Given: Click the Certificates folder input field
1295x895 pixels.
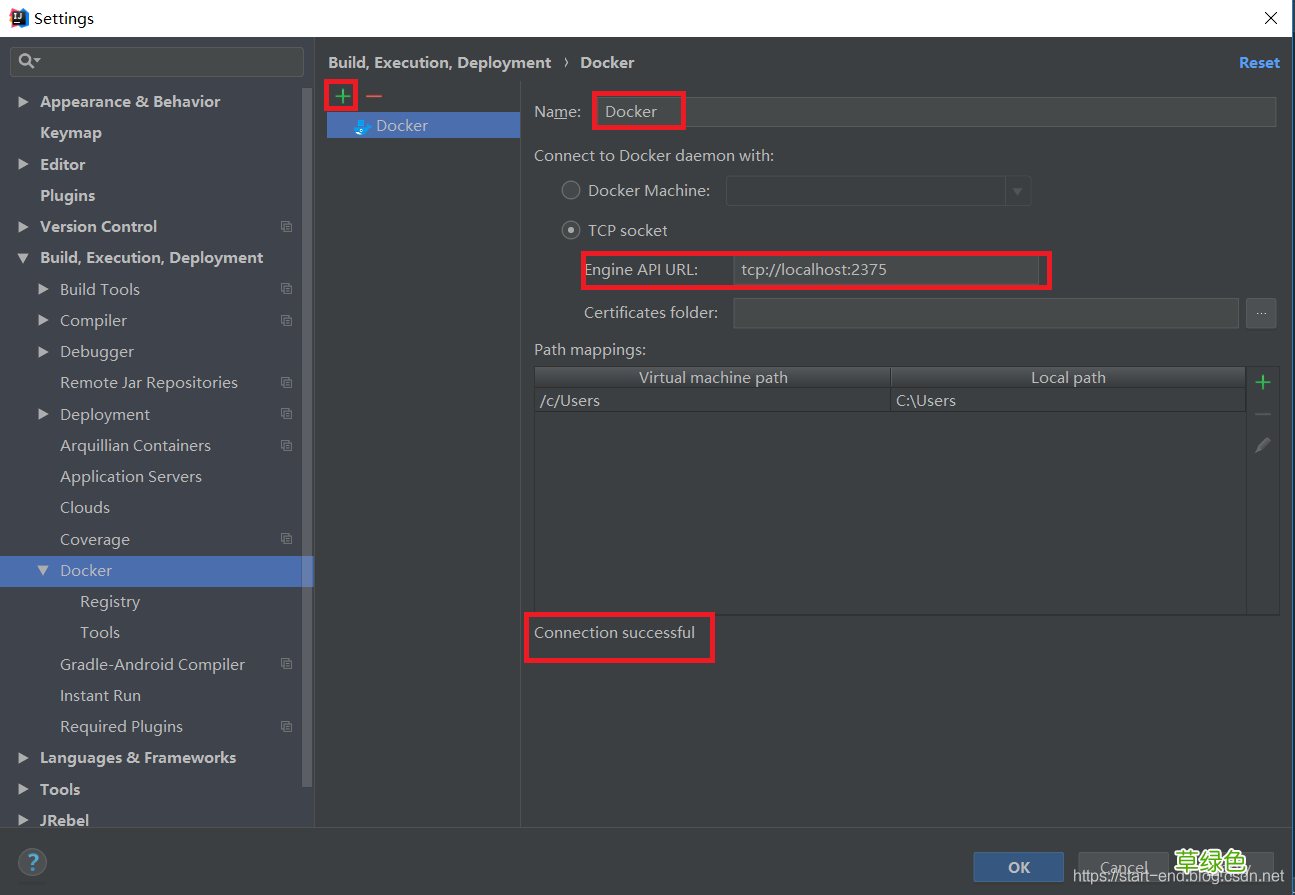Looking at the screenshot, I should click(x=986, y=313).
